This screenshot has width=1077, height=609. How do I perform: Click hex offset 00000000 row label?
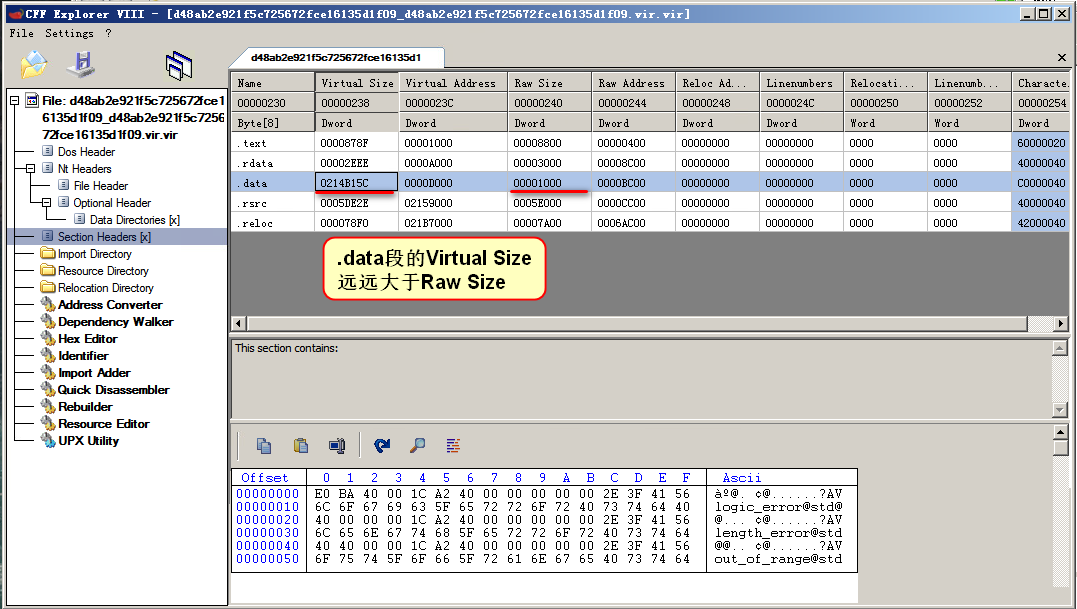pos(268,494)
